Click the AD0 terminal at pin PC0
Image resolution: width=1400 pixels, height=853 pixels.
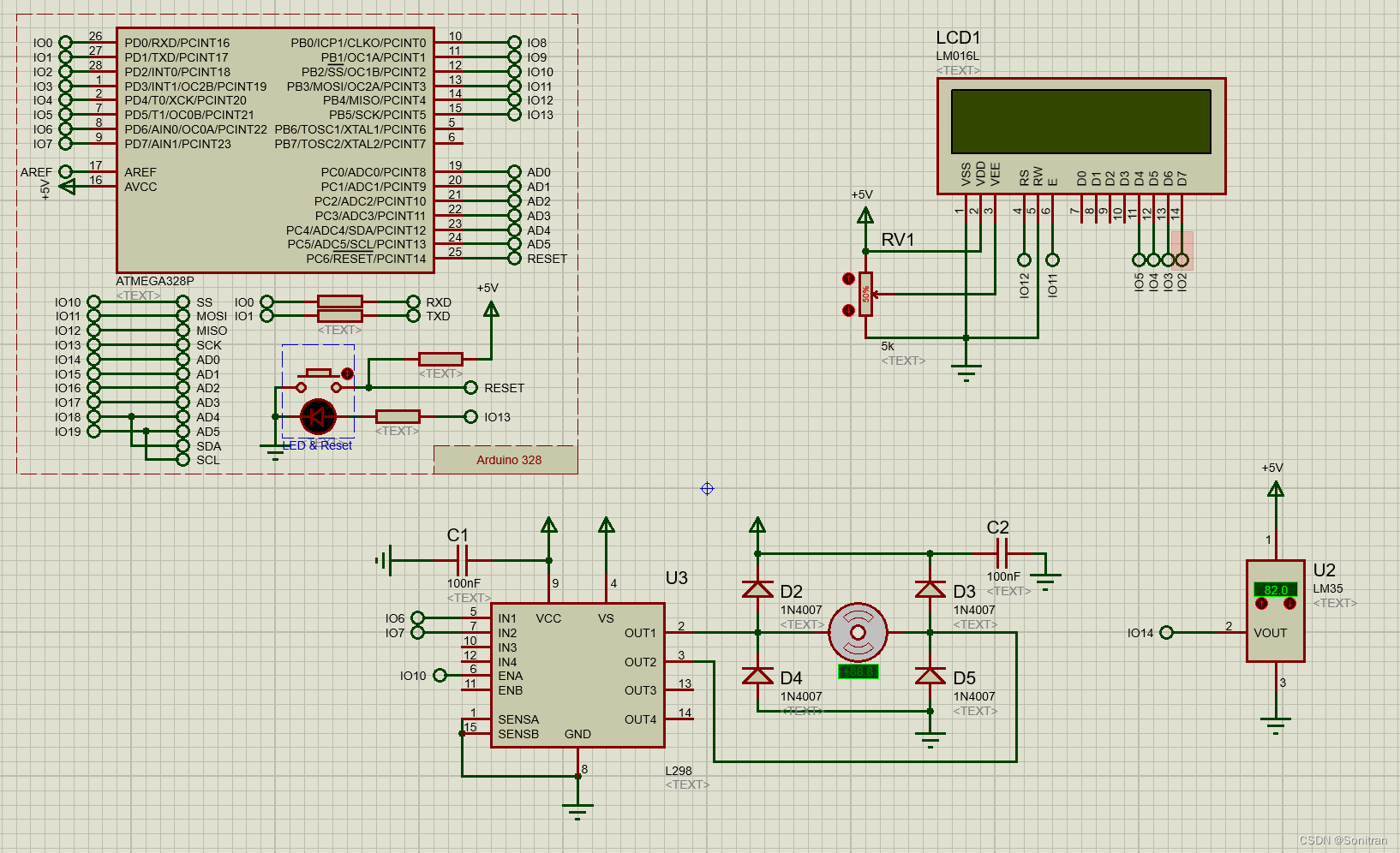coord(514,172)
